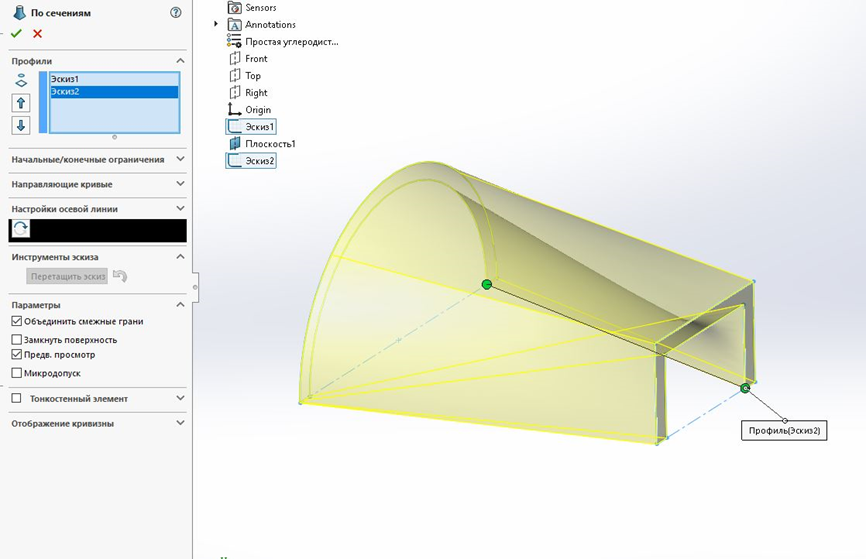Image resolution: width=866 pixels, height=559 pixels.
Task: Select the Front plane icon
Action: [235, 59]
